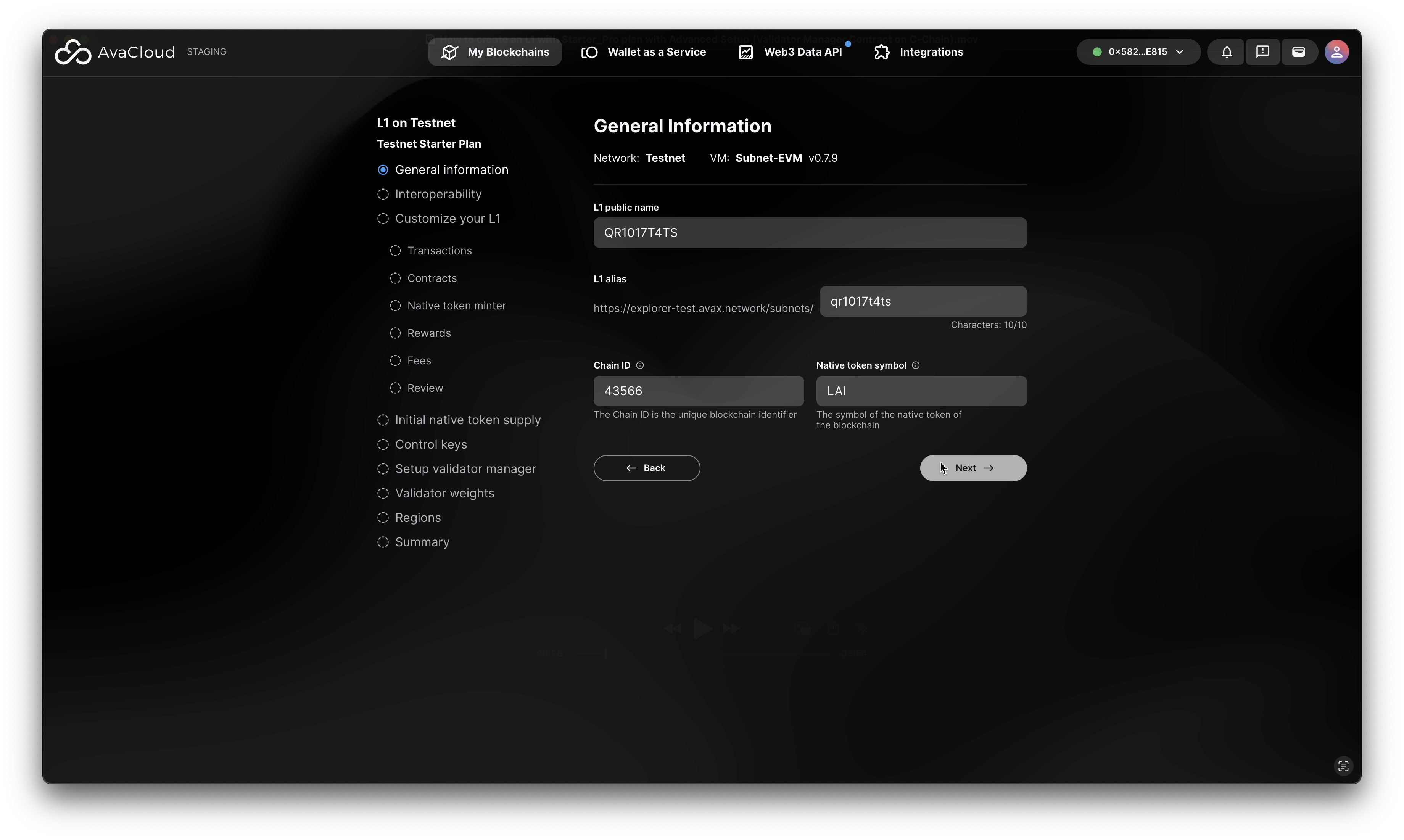Select the General information step radio
This screenshot has height=840, width=1404.
383,170
